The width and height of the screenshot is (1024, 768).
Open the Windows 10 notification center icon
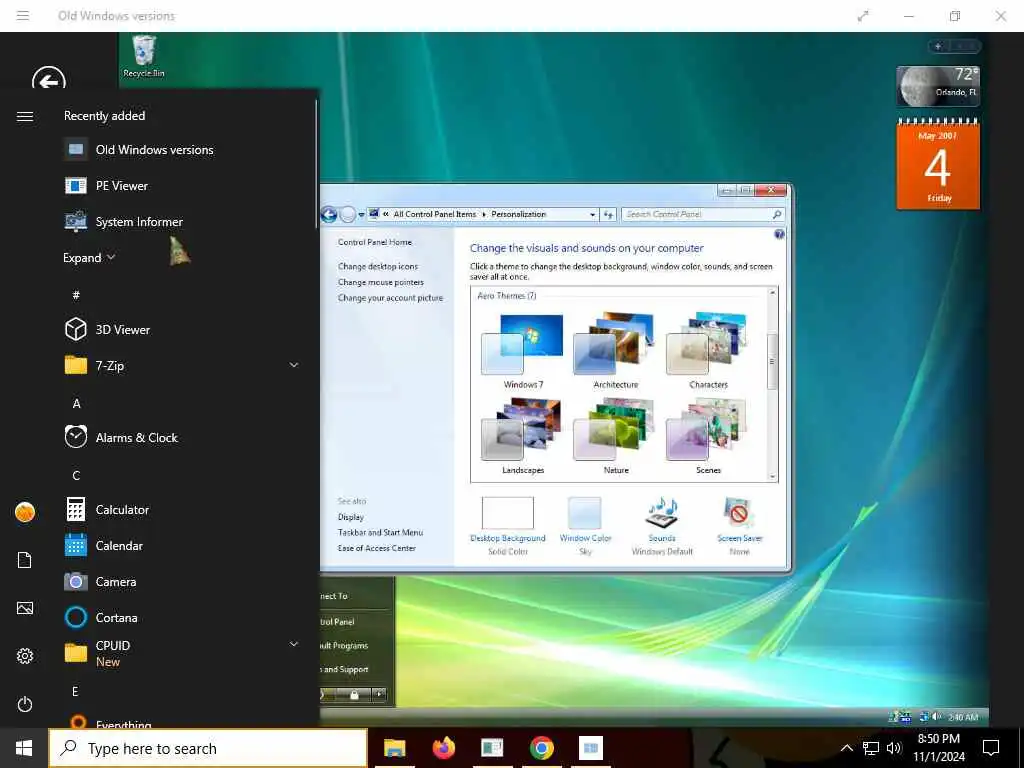pyautogui.click(x=991, y=748)
